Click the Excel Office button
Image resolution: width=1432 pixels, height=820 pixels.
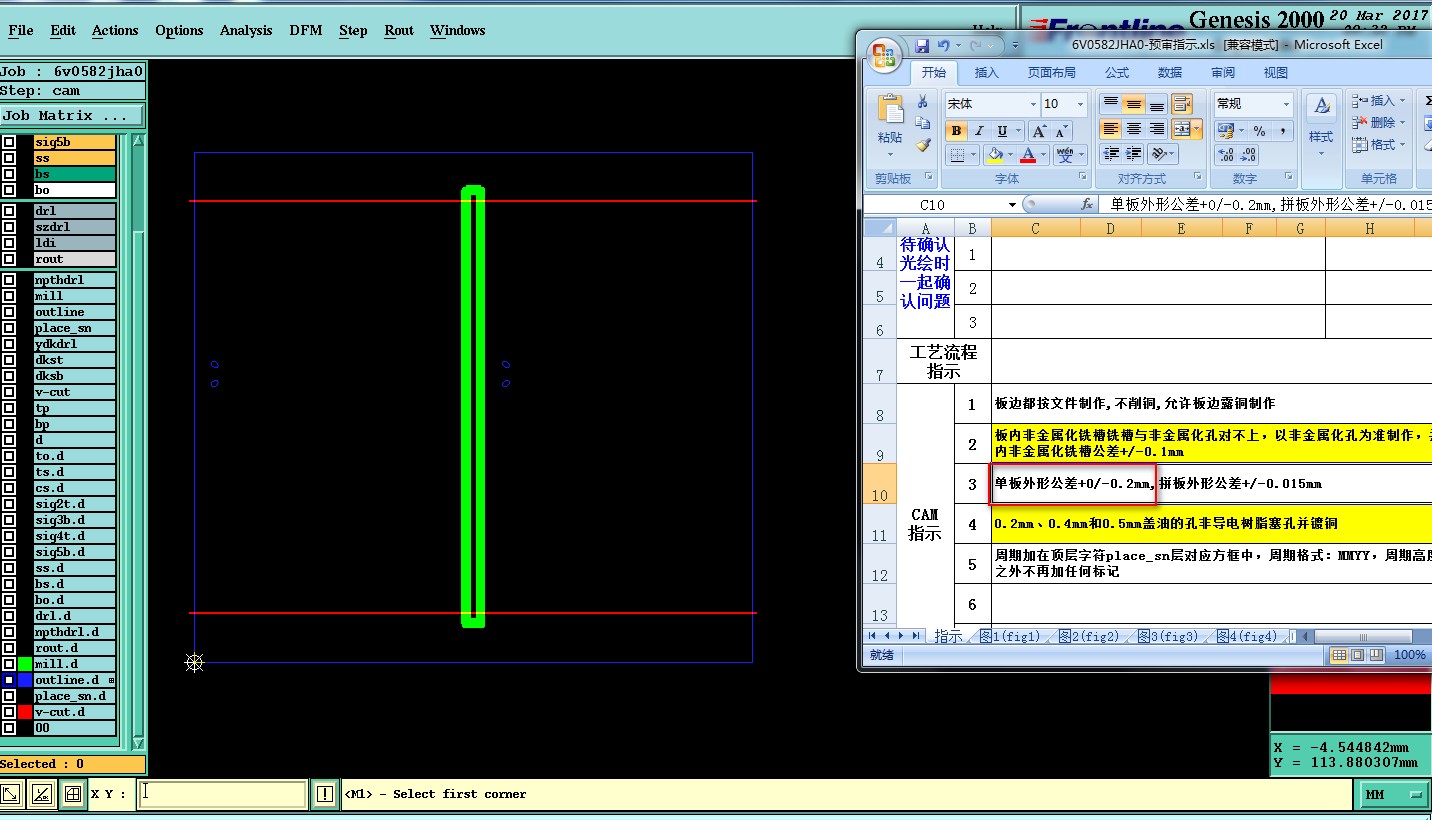pos(884,56)
